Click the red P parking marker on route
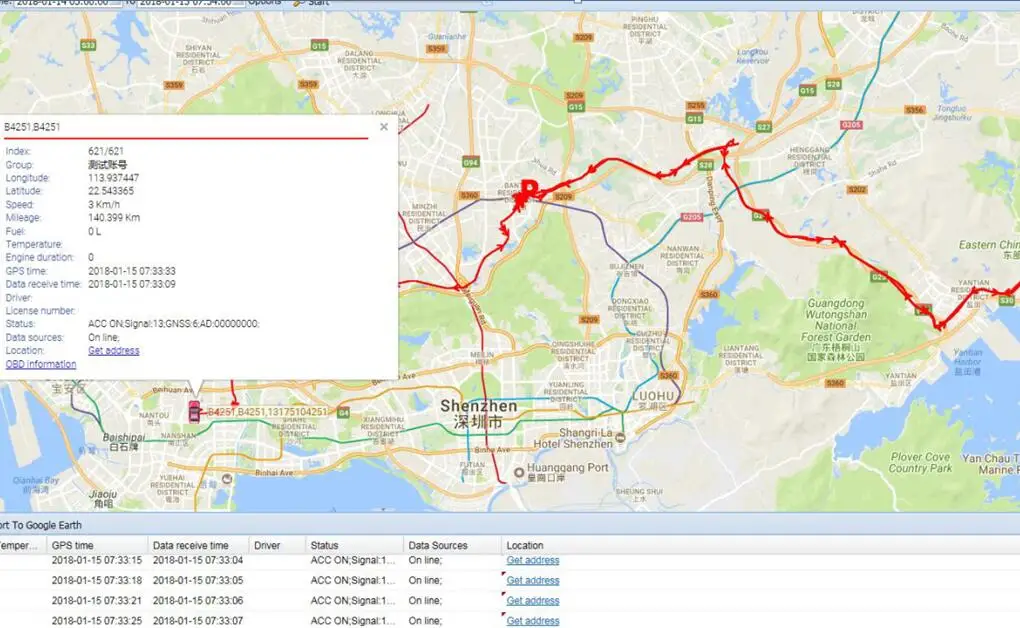Screen dimensions: 1020x628 (x=527, y=188)
